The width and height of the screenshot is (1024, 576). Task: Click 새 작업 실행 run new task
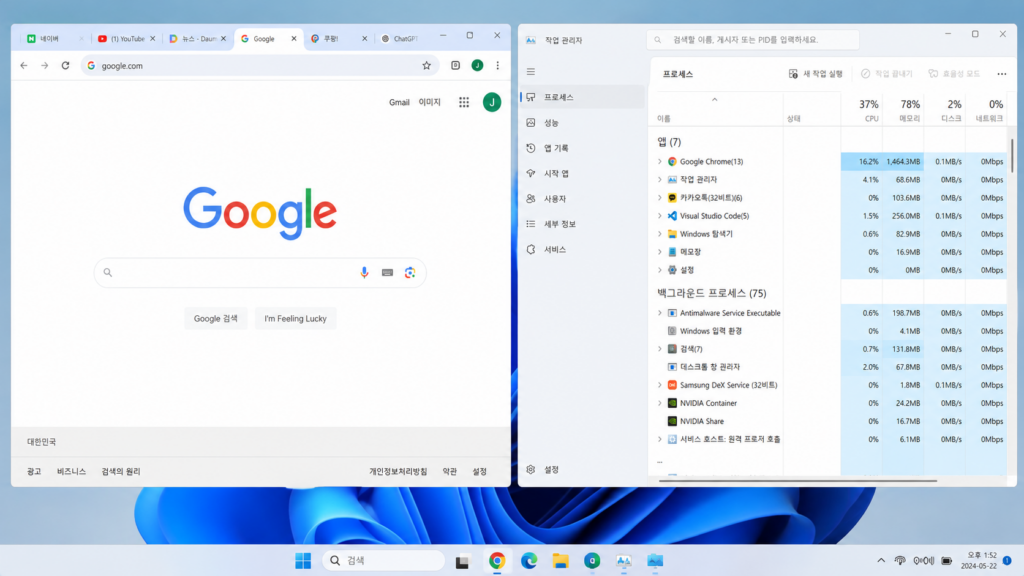[x=816, y=74]
